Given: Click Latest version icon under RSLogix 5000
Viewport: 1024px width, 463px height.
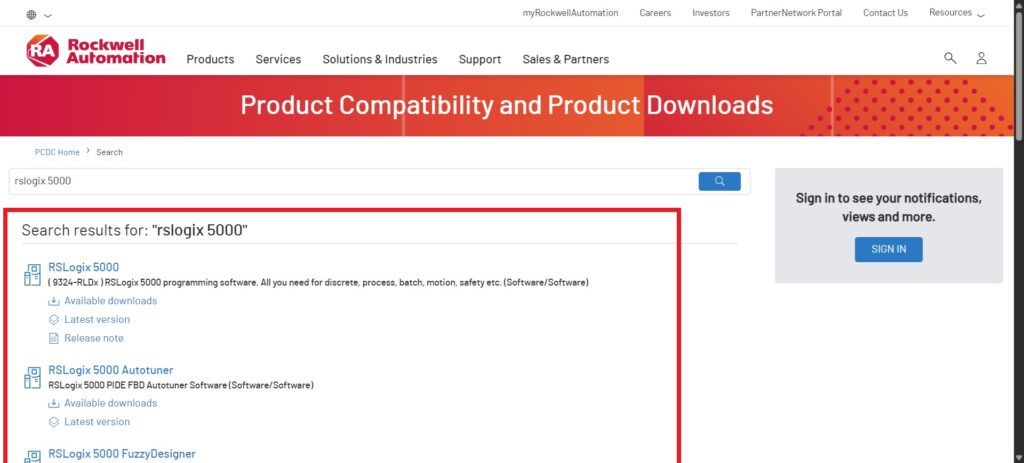Looking at the screenshot, I should [x=54, y=320].
